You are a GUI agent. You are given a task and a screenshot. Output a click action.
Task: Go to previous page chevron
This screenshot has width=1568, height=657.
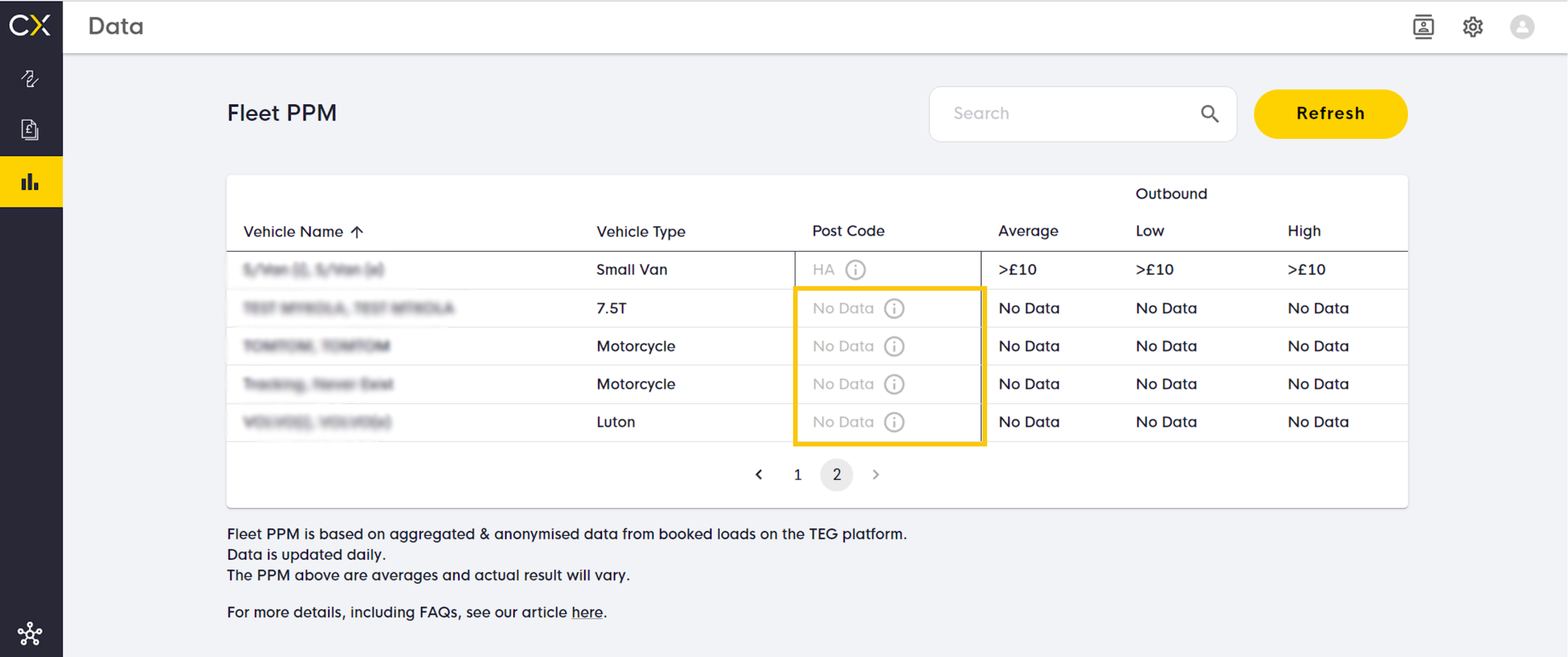click(x=759, y=474)
